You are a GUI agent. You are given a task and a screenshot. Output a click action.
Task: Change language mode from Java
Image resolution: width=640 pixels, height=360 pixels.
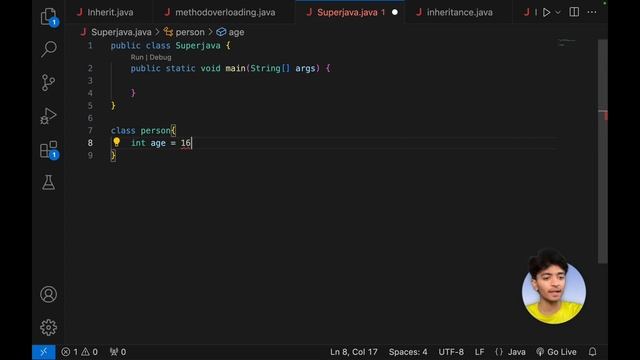(516, 352)
